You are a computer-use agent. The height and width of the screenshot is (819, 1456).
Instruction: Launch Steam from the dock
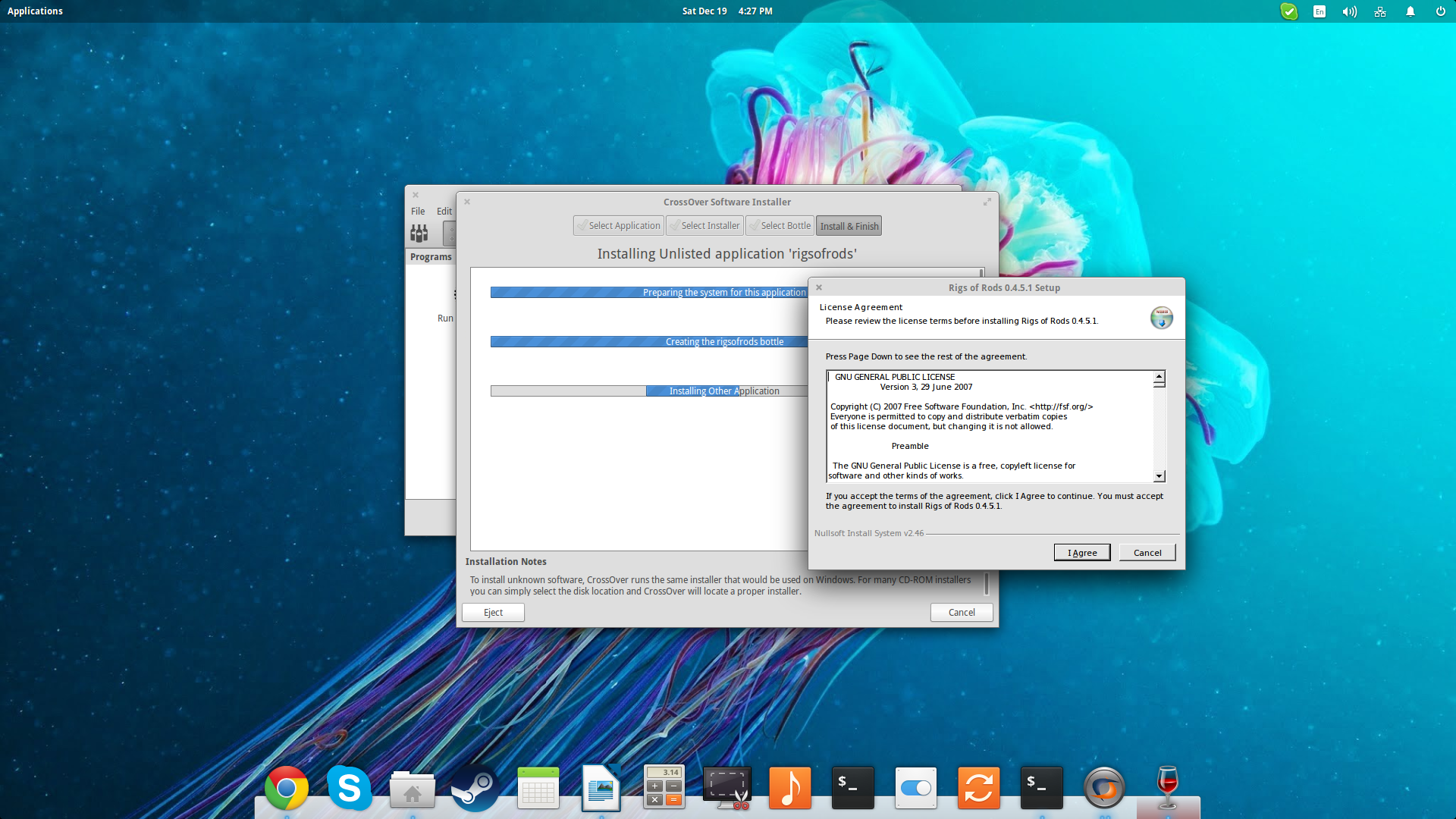tap(475, 789)
